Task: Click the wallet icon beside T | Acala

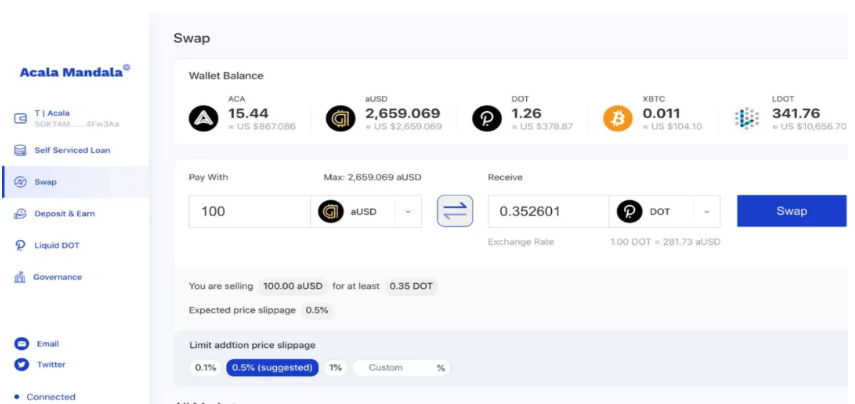Action: [20, 118]
